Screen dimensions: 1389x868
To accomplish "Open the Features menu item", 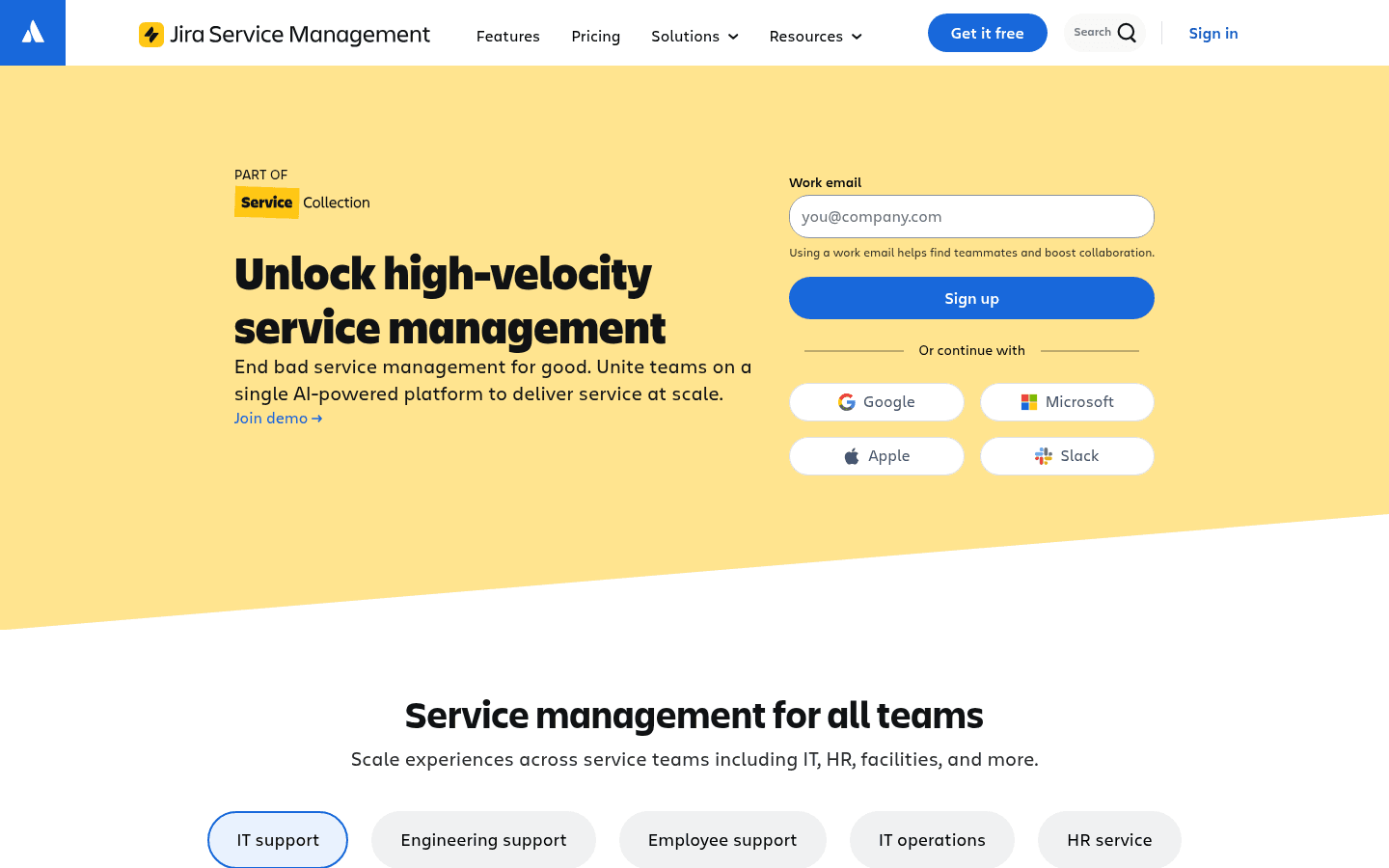I will [508, 36].
